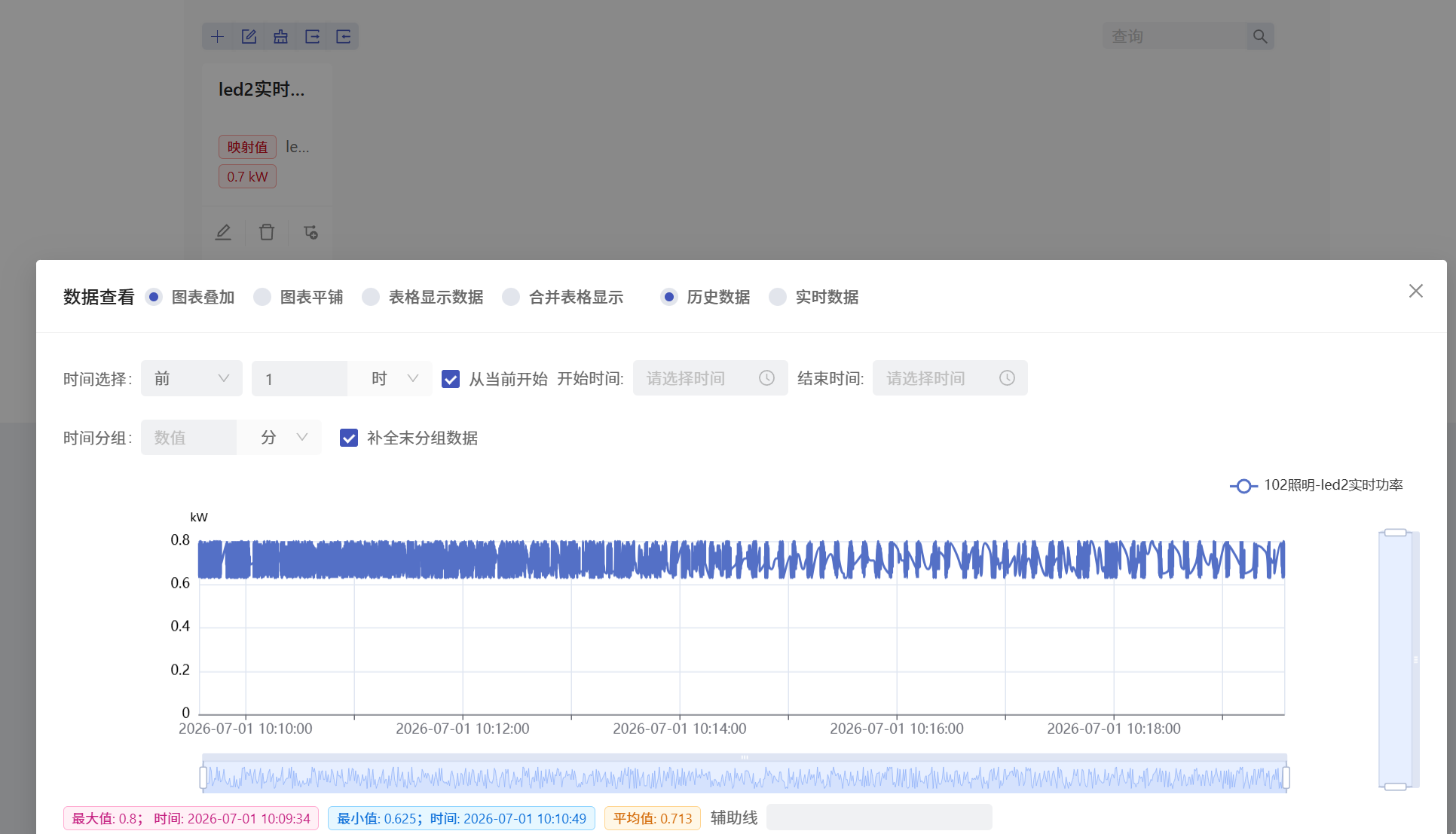Select 合并表格显示 radio option
1456x834 pixels.
[x=511, y=297]
